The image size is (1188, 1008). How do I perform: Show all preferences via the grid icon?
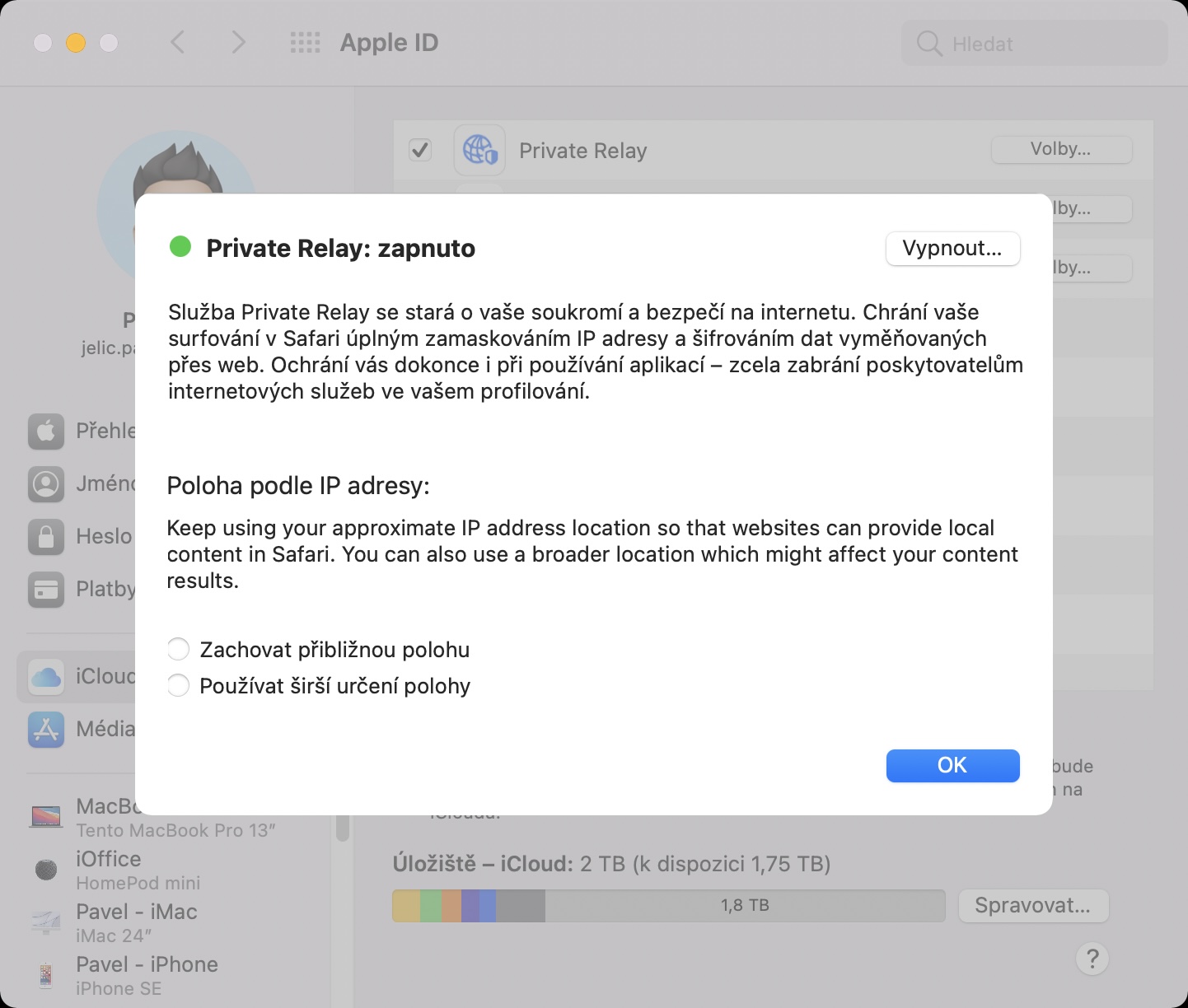click(305, 43)
